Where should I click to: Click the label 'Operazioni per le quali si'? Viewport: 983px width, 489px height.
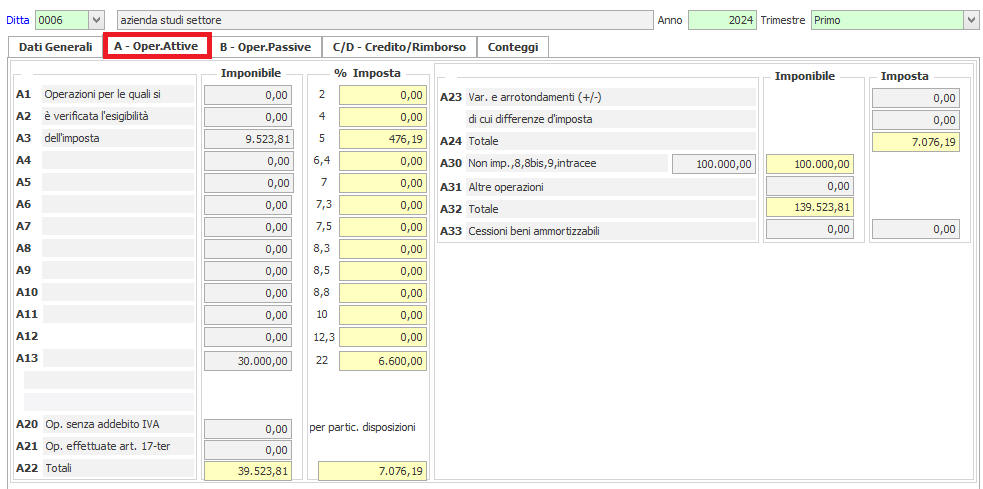click(103, 94)
